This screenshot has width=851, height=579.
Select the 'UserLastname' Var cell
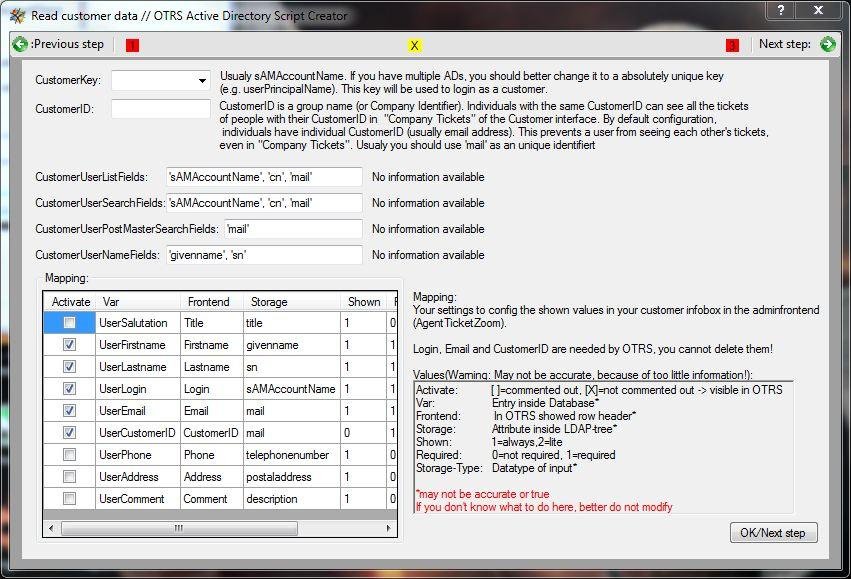point(138,367)
